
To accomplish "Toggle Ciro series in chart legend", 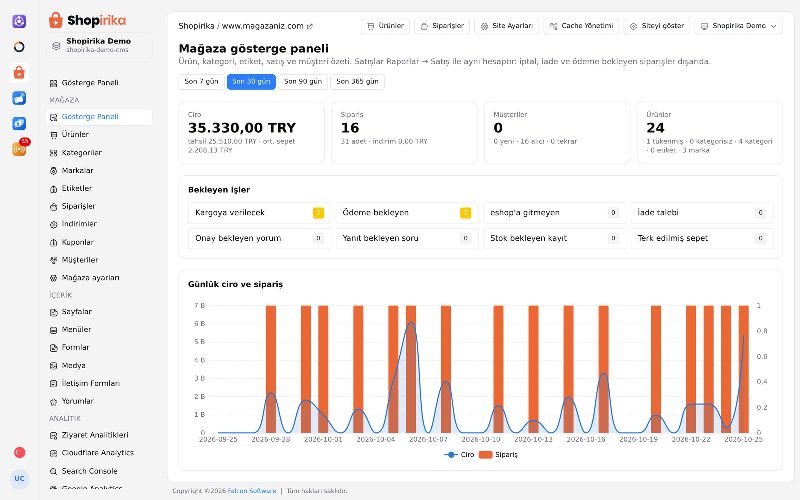I will 459,455.
